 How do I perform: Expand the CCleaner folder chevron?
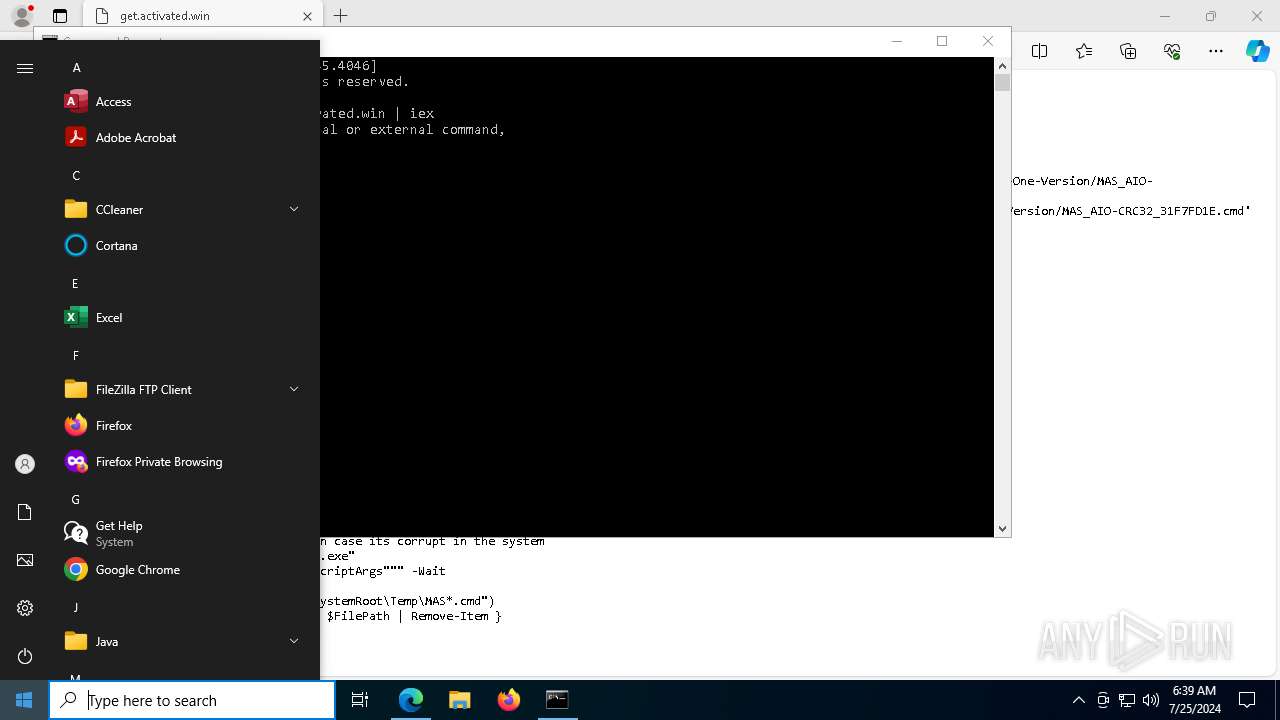tap(294, 209)
